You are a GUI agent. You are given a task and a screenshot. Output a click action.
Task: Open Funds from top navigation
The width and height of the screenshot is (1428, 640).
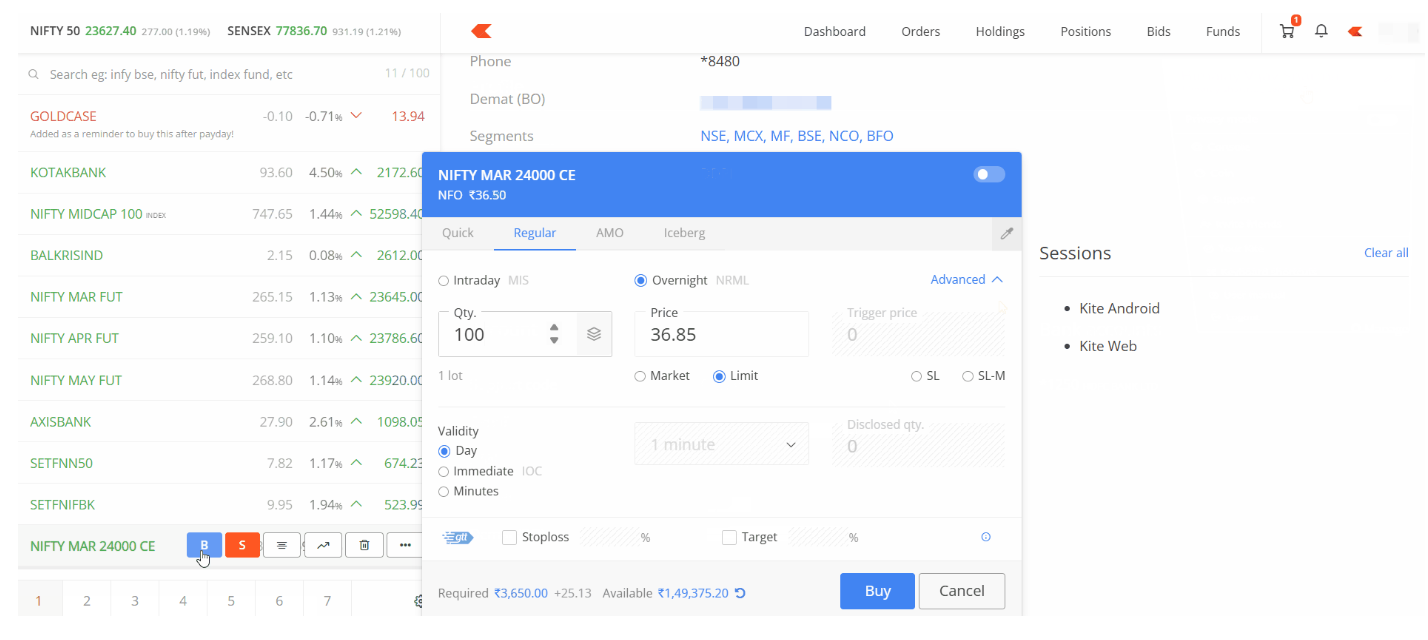[1223, 31]
